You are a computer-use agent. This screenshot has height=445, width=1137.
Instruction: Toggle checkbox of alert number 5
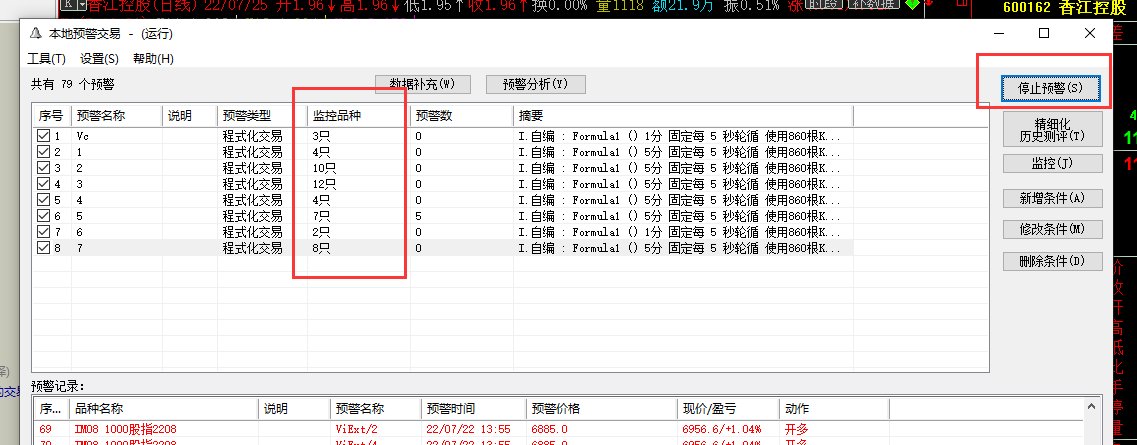click(44, 199)
